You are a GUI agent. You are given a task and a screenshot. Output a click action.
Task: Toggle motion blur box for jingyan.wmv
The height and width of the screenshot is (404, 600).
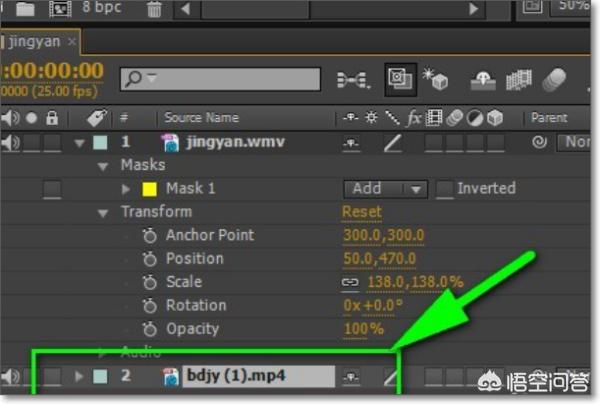(x=454, y=143)
